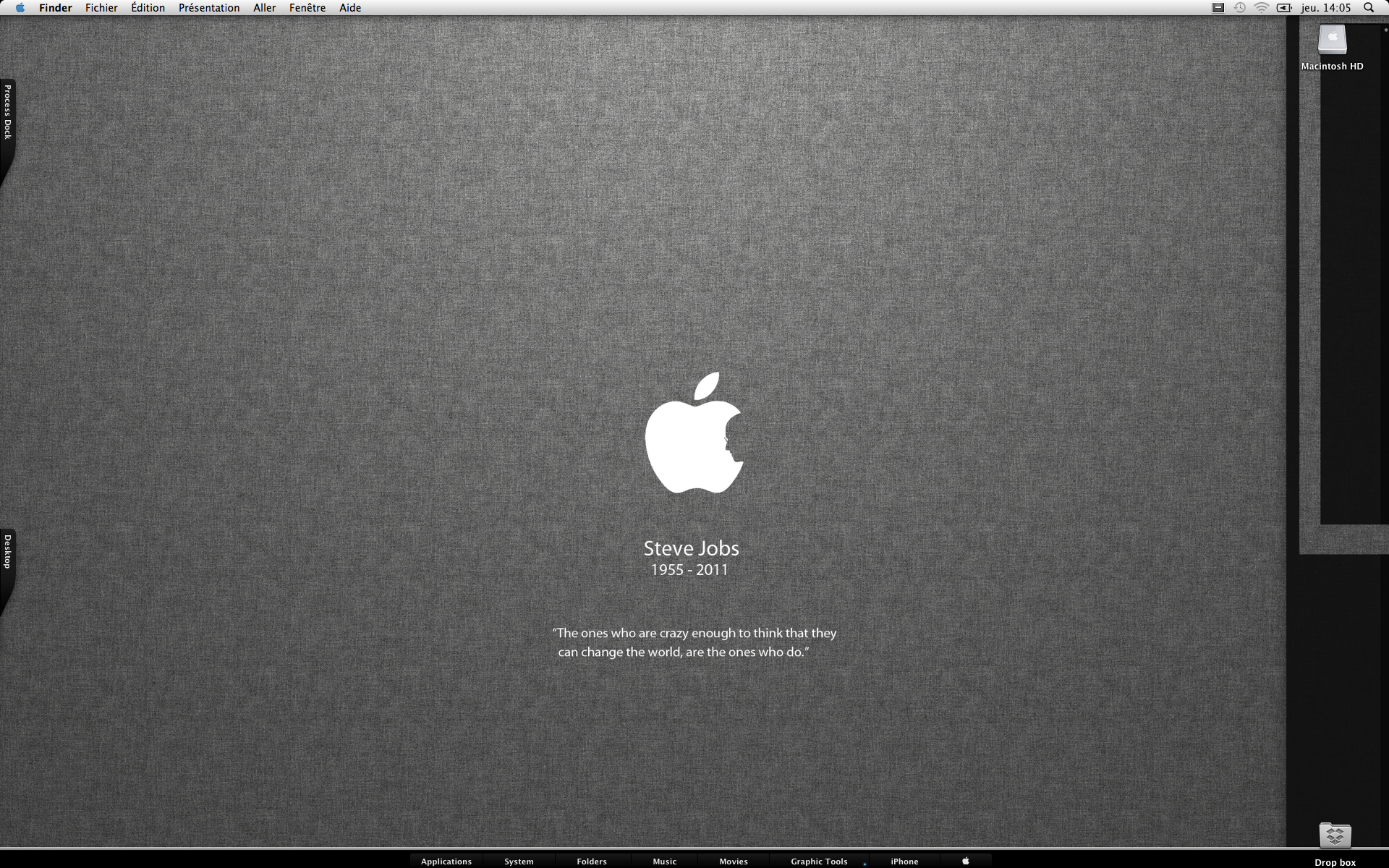Select the Macintosh HD drive icon
The width and height of the screenshot is (1389, 868).
1332,40
